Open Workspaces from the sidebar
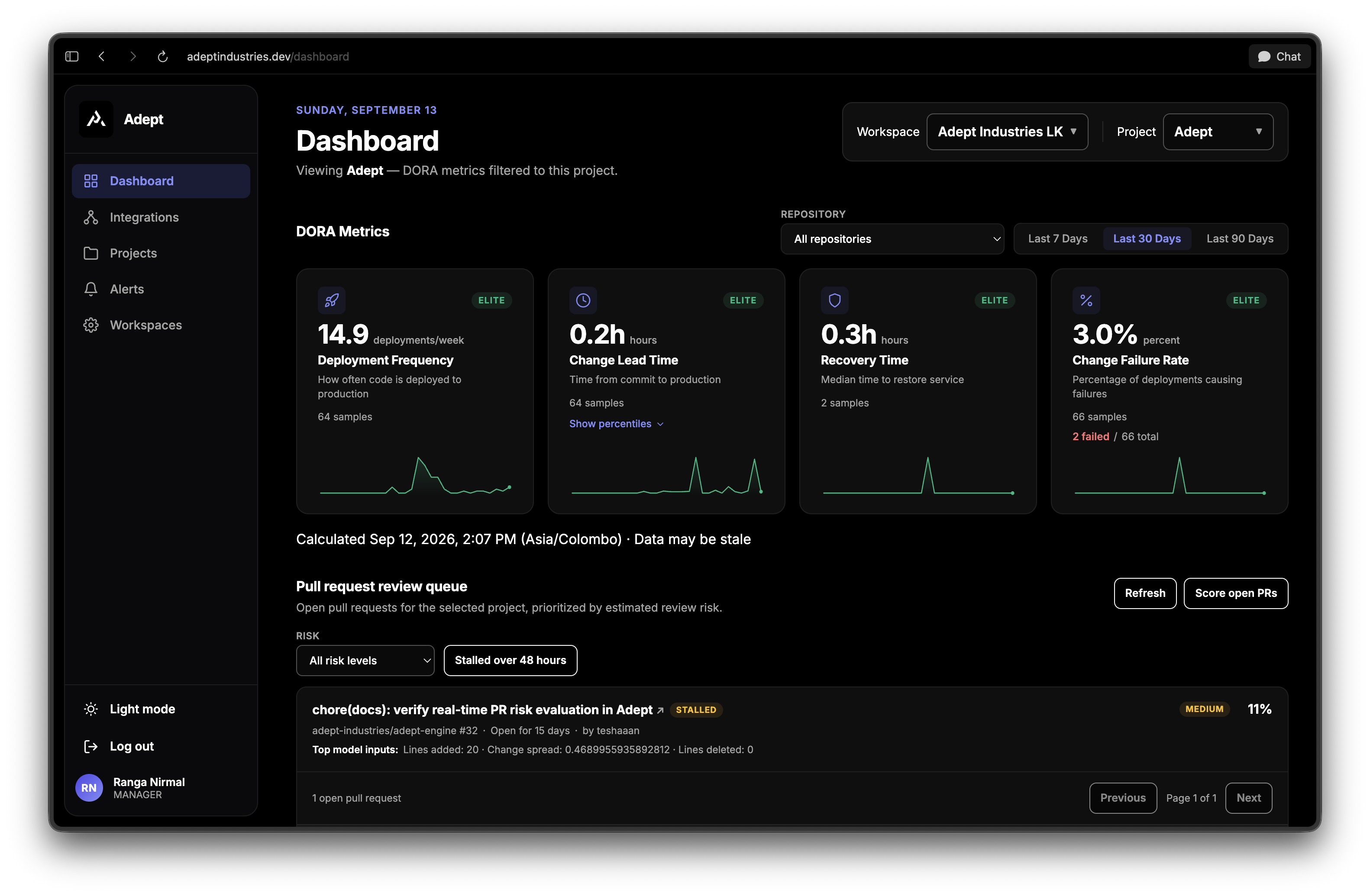 click(x=161, y=325)
